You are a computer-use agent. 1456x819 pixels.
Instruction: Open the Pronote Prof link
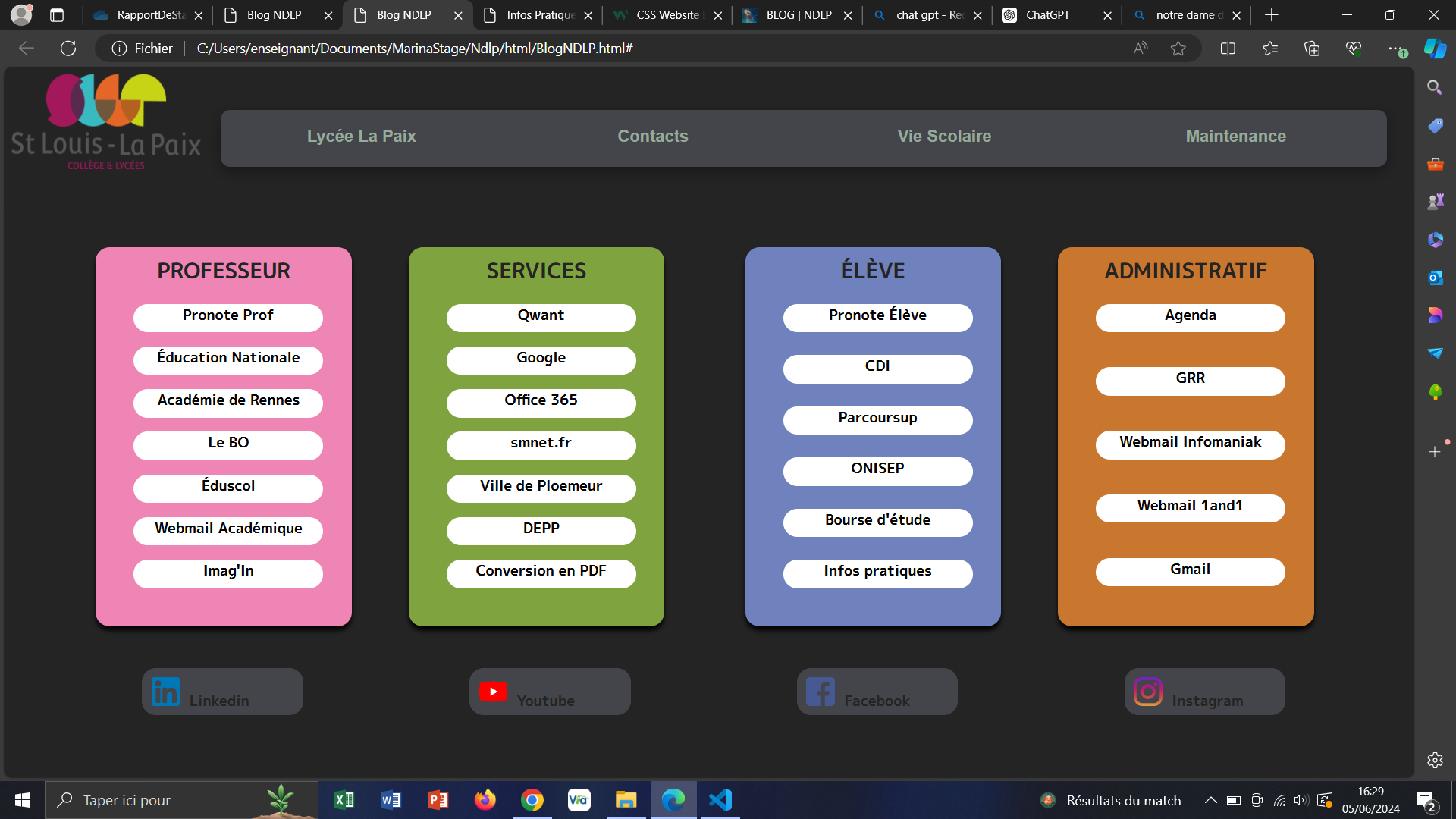tap(227, 315)
